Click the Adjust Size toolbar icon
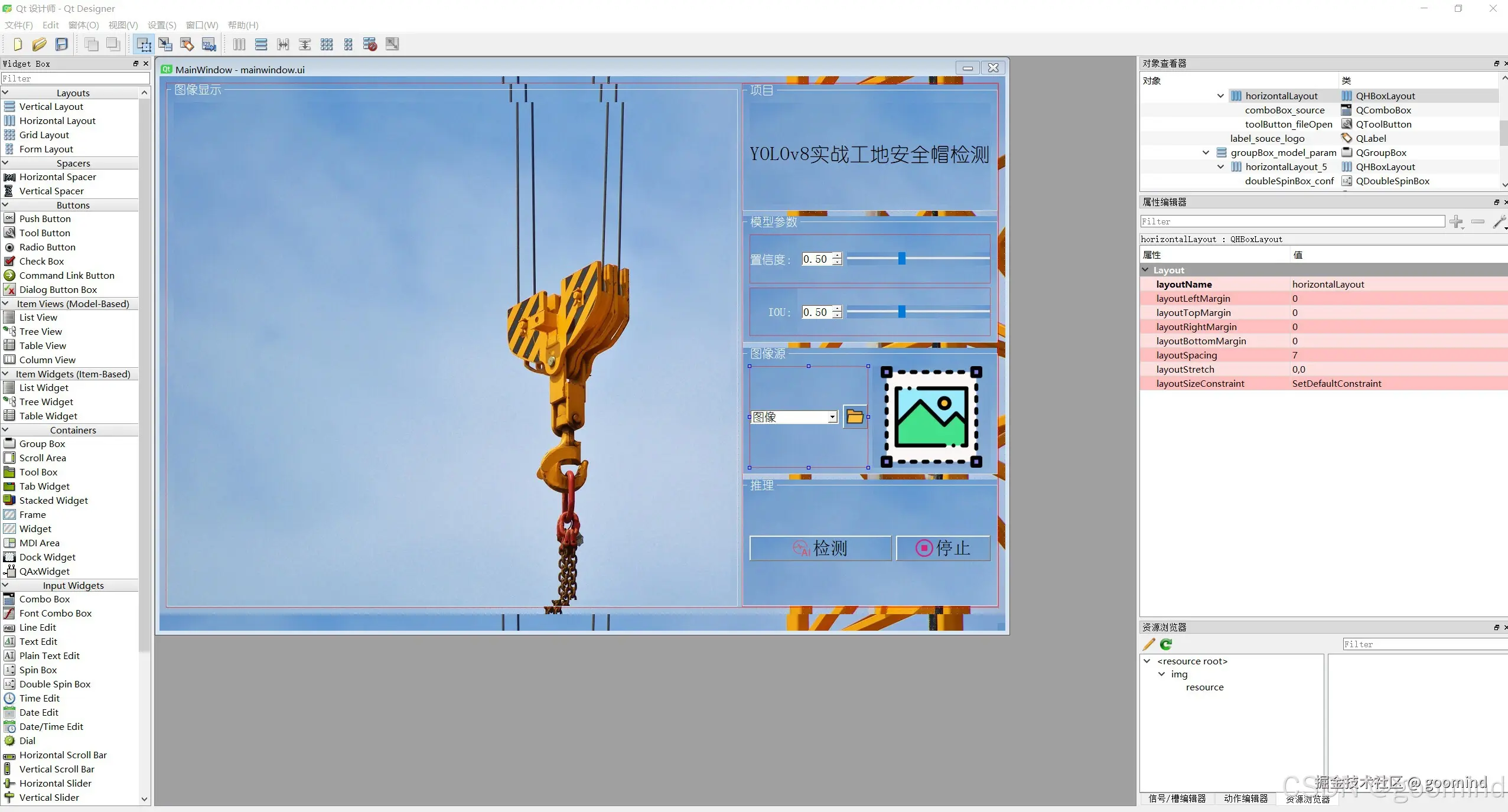This screenshot has width=1508, height=812. click(x=392, y=44)
